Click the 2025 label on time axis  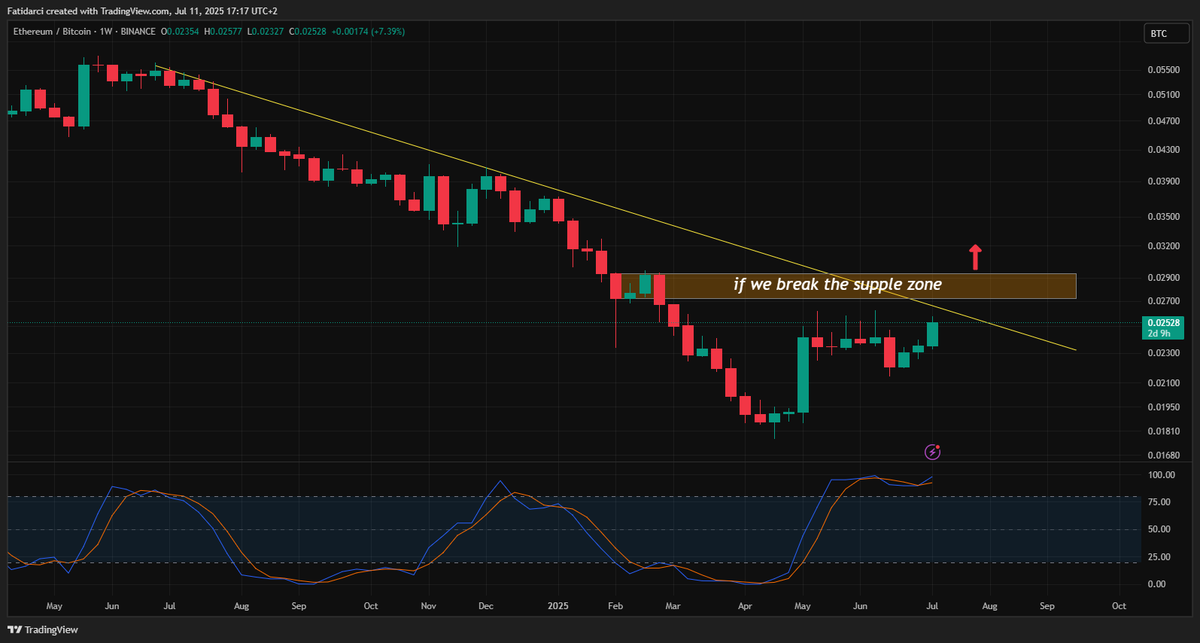pos(557,606)
